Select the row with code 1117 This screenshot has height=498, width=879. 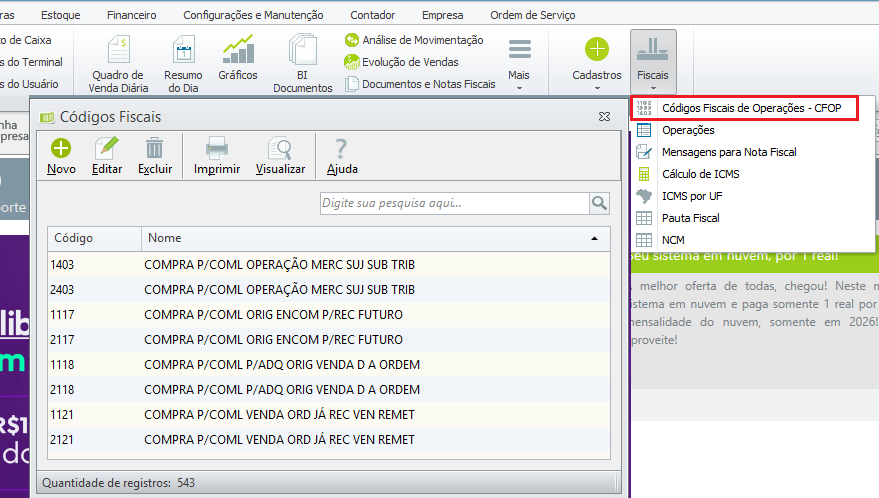click(x=329, y=315)
